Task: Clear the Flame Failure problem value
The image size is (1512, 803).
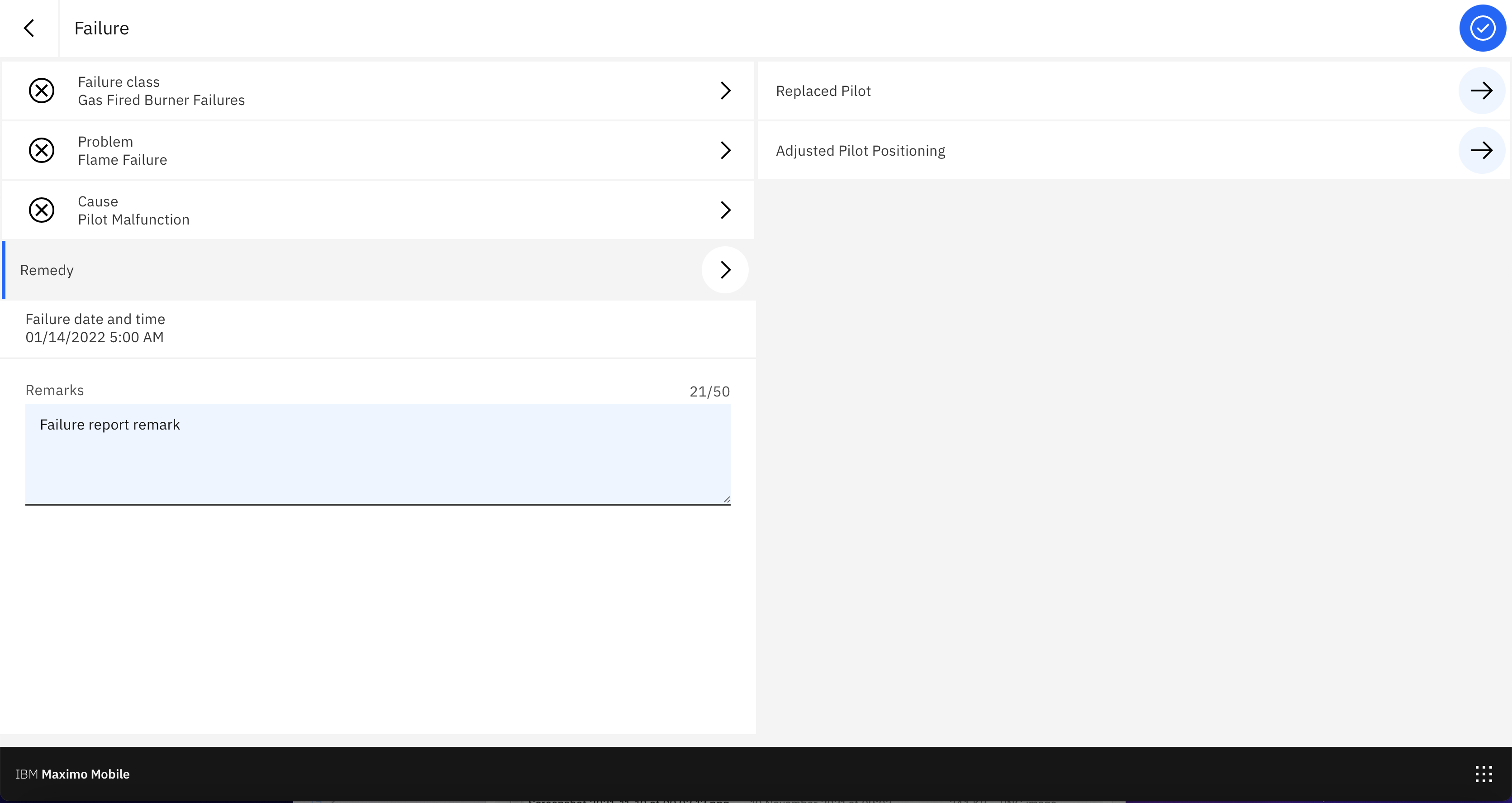Action: (x=41, y=150)
